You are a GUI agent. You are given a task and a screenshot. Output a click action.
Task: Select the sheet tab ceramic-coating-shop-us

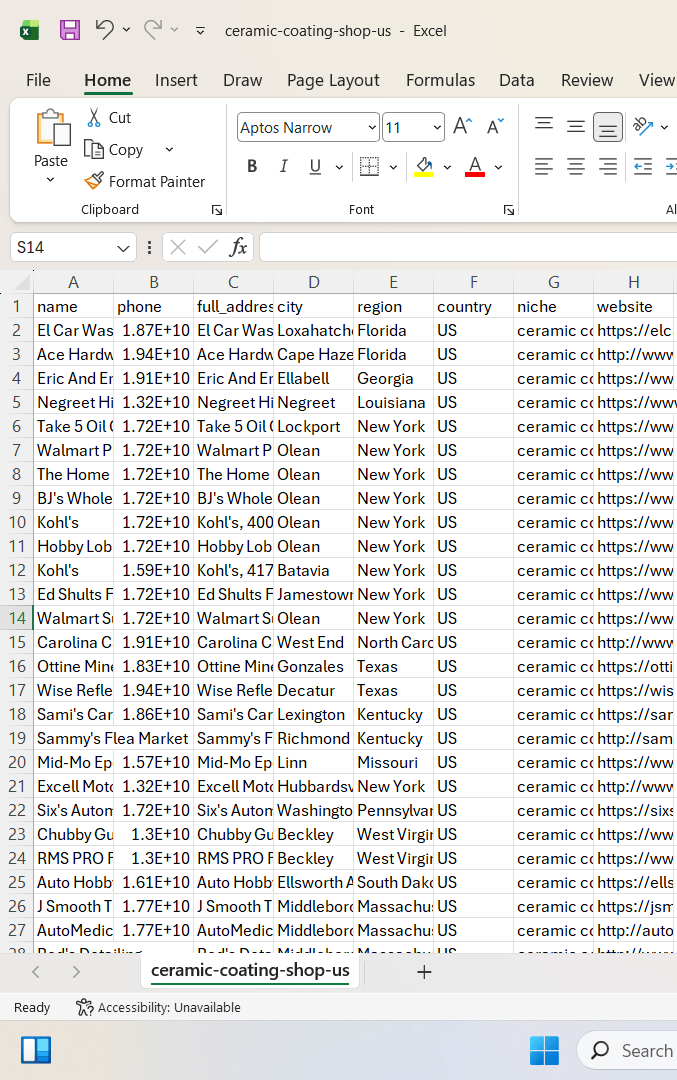[250, 970]
